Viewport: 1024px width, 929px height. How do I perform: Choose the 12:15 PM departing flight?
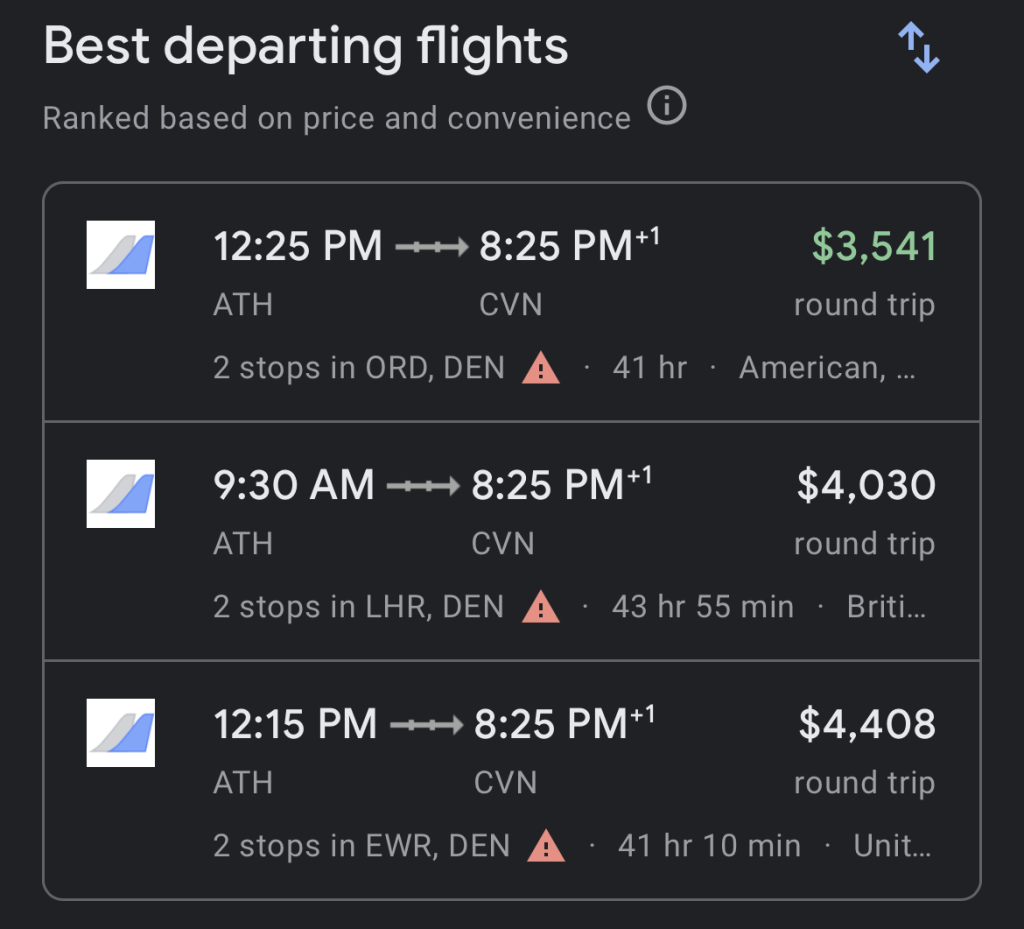[x=295, y=725]
